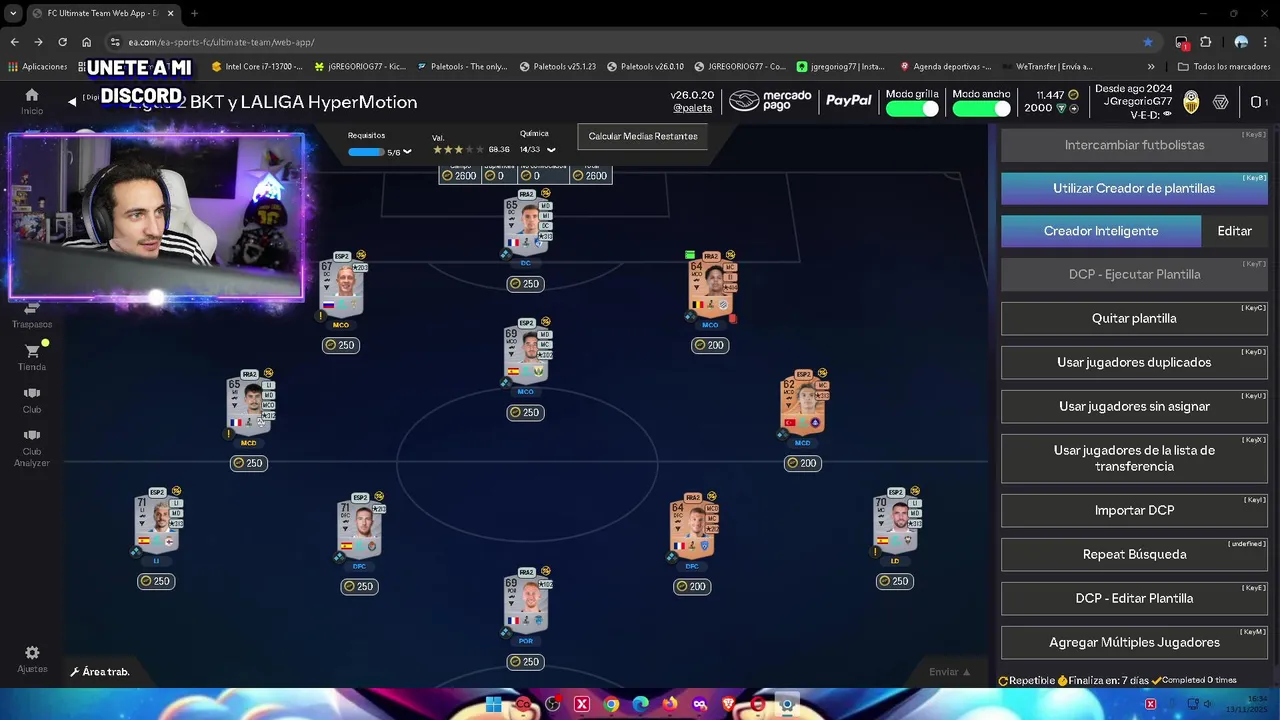Expand the Química 14/33 dropdown
This screenshot has width=1280, height=720.
[x=551, y=150]
